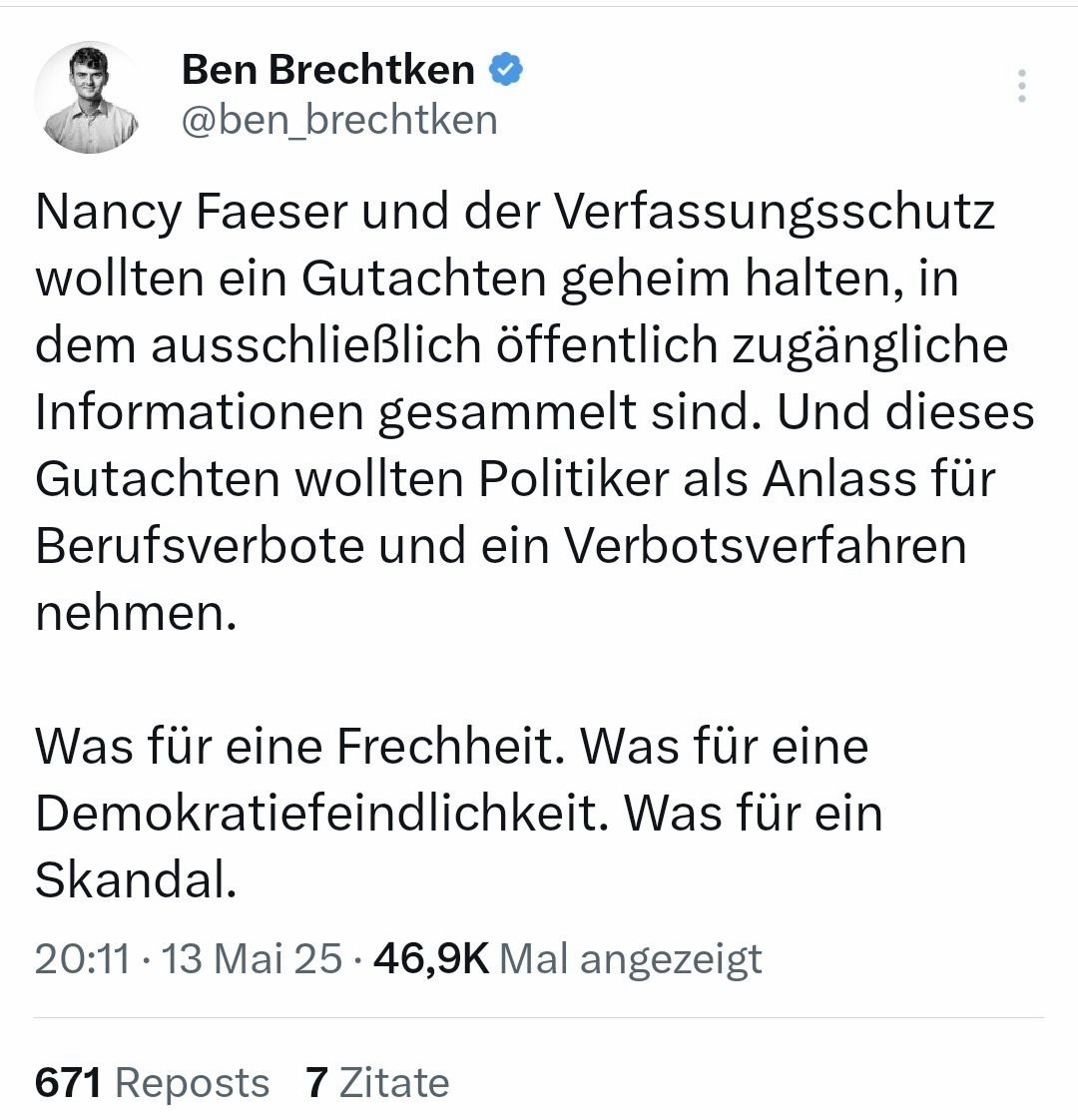Open Ben Brechtken's profile picture
1078x1120 pixels.
(x=90, y=97)
